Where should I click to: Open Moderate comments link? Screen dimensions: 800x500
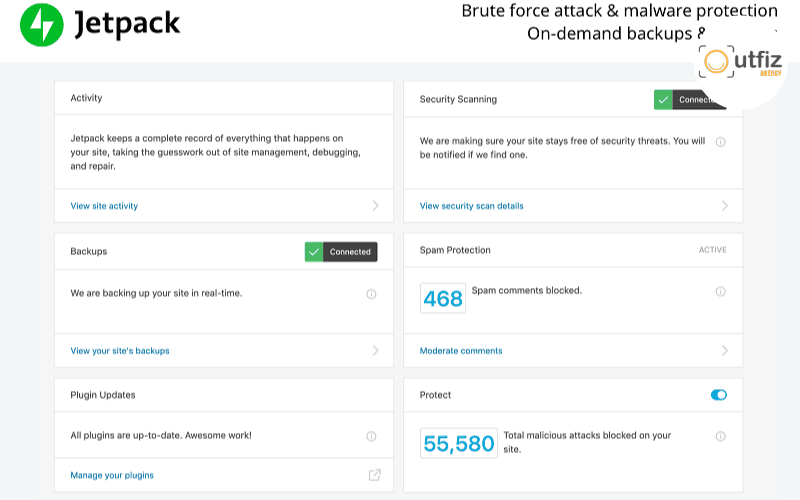[461, 351]
